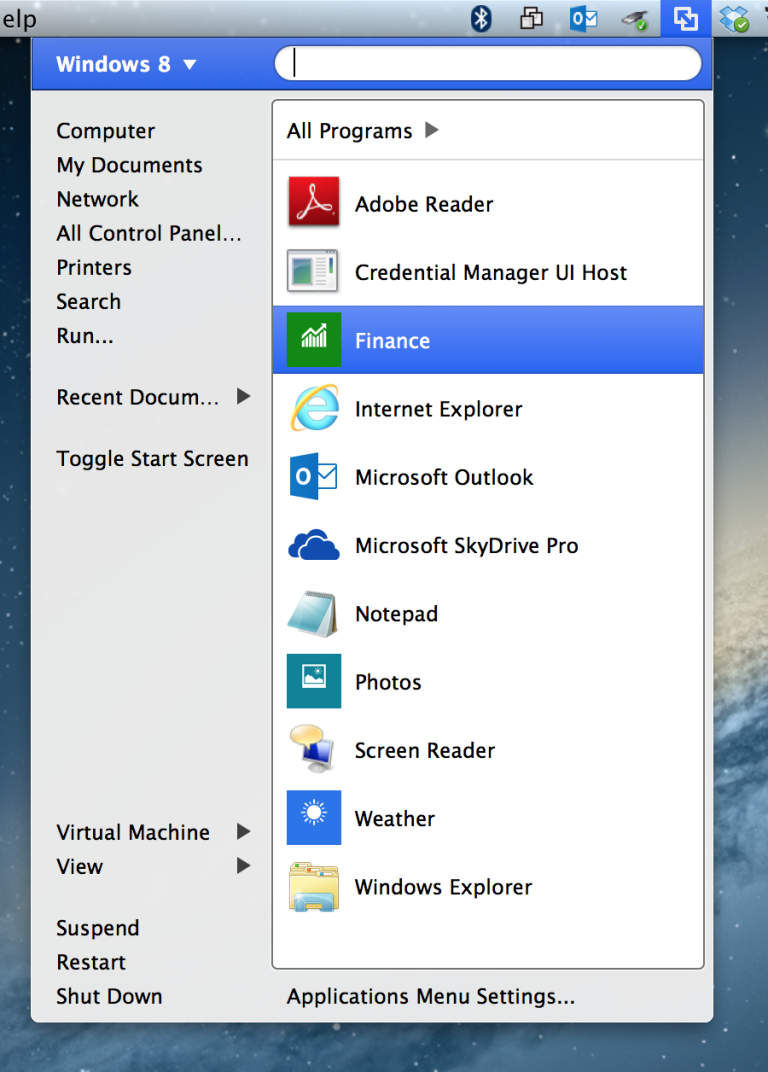
Task: Open Microsoft SkyDrive Pro
Action: point(465,546)
